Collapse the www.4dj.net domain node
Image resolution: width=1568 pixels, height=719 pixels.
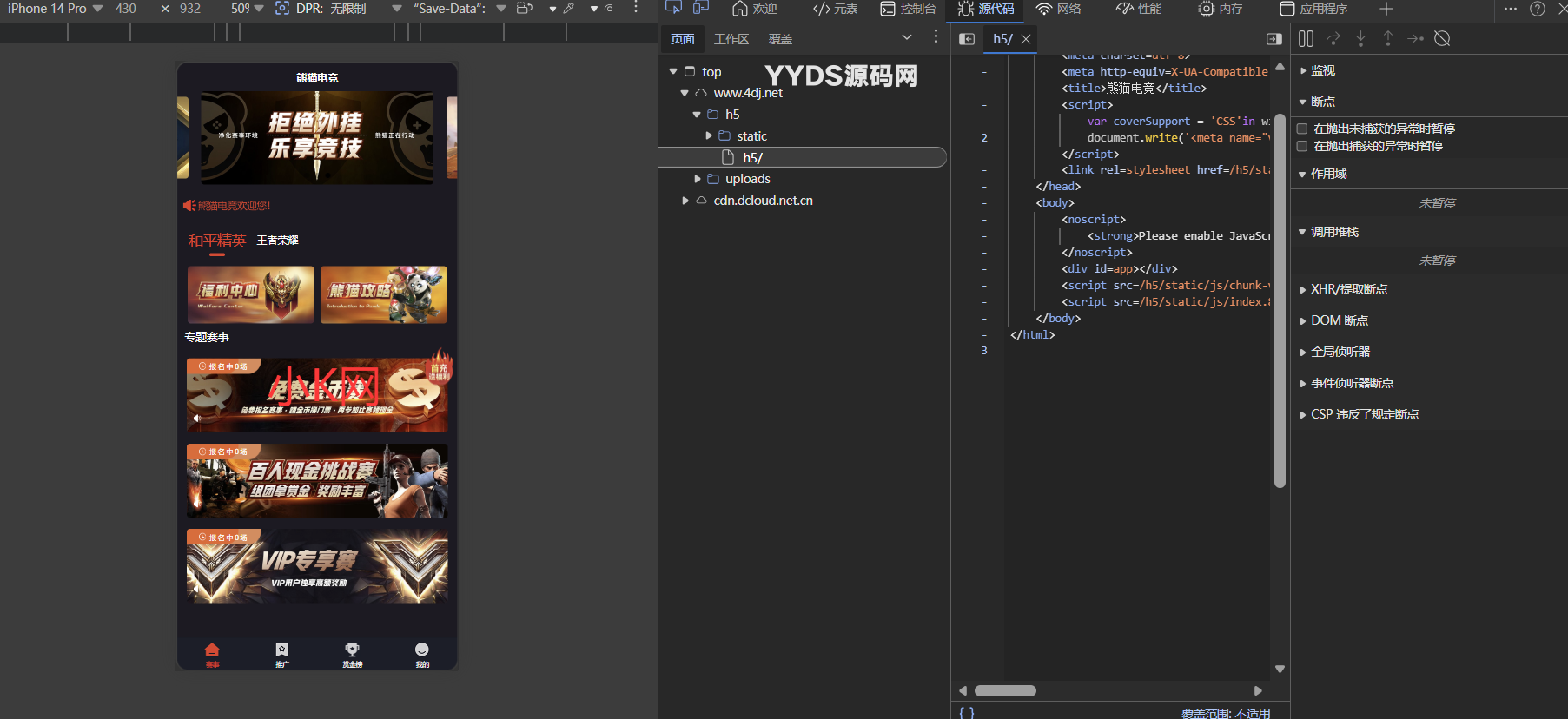pyautogui.click(x=685, y=93)
